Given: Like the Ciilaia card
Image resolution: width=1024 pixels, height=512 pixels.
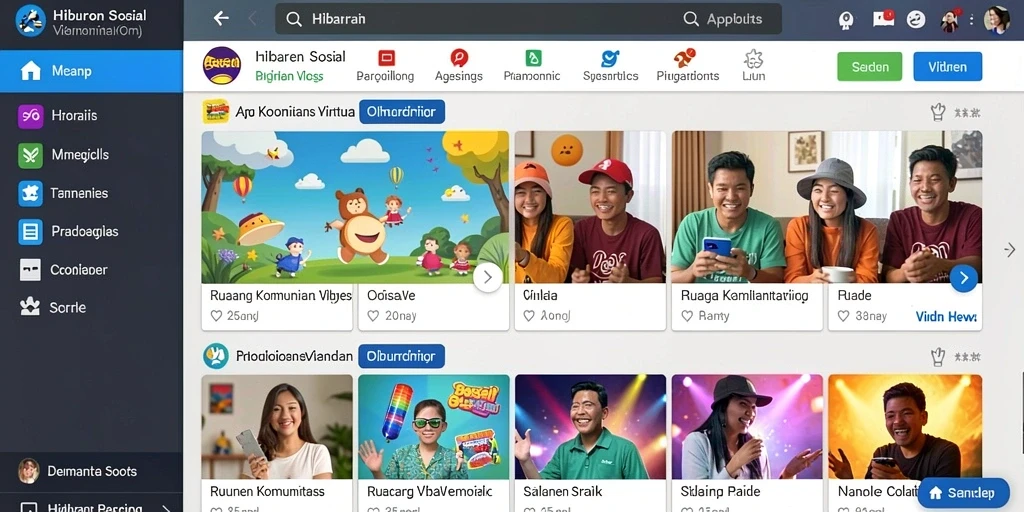Looking at the screenshot, I should 530,316.
